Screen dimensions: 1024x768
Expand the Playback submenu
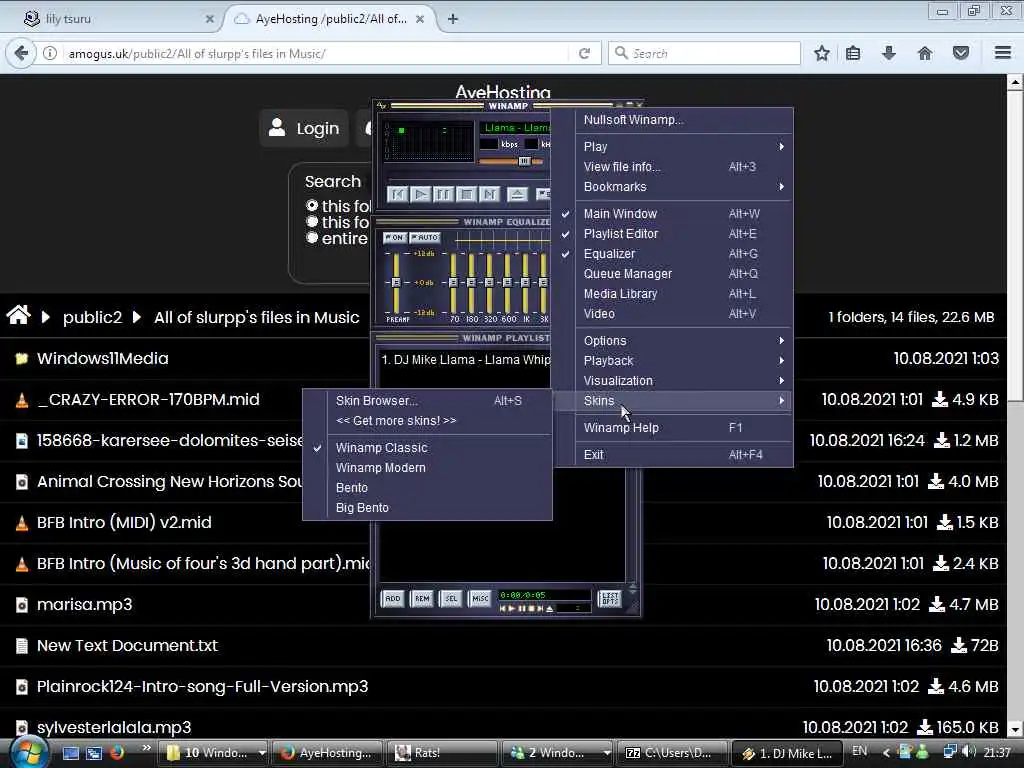pyautogui.click(x=673, y=360)
